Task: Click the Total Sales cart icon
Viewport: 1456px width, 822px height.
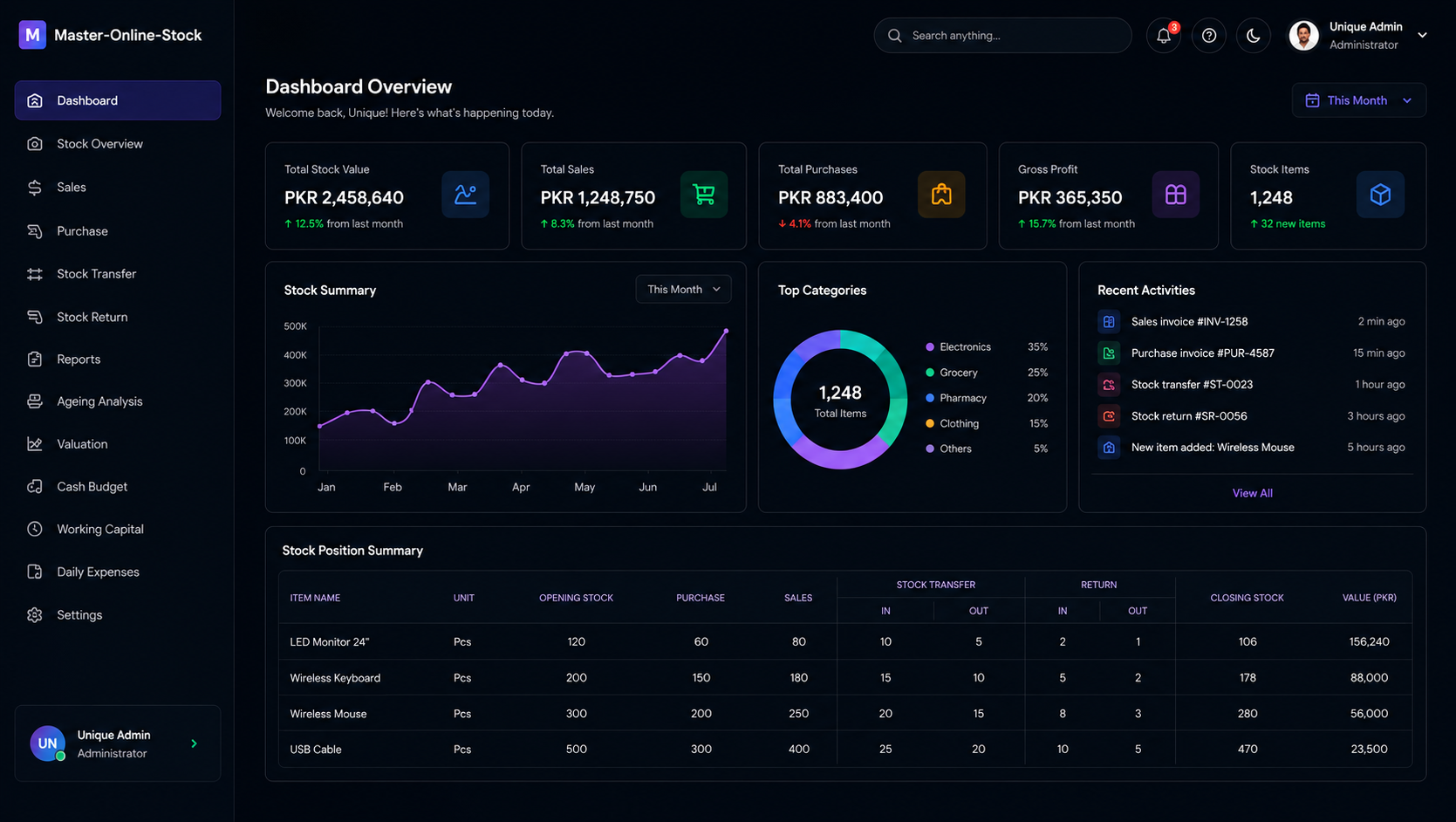Action: pyautogui.click(x=703, y=194)
